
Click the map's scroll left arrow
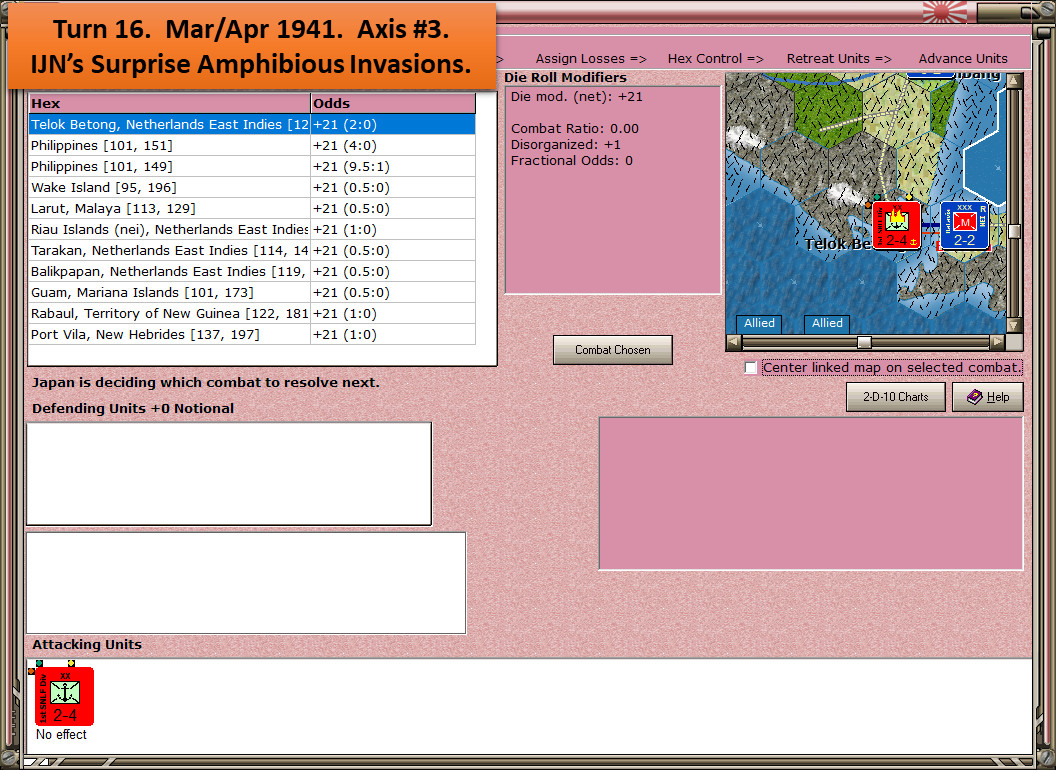734,342
